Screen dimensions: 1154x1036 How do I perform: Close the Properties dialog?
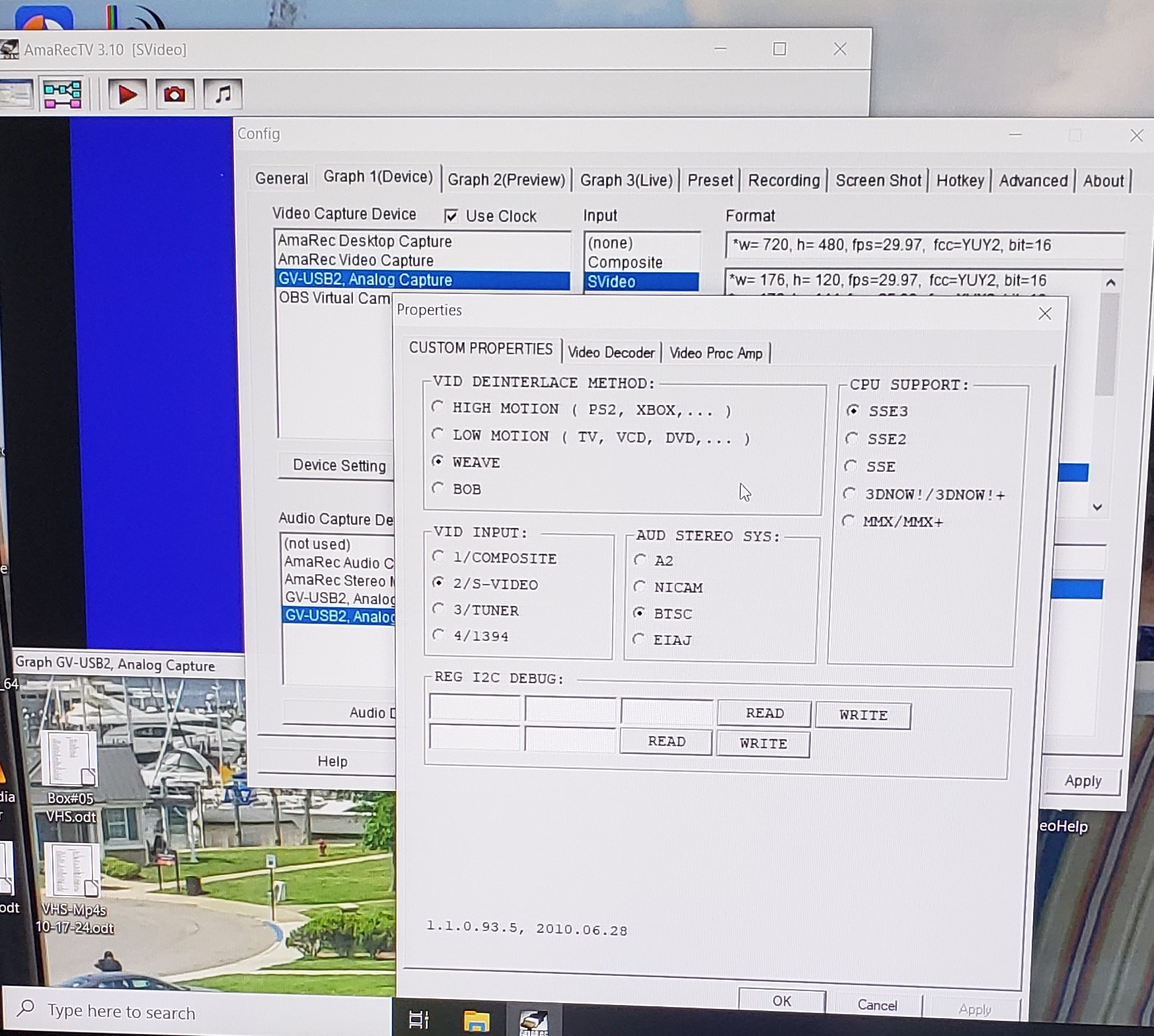(x=1045, y=314)
